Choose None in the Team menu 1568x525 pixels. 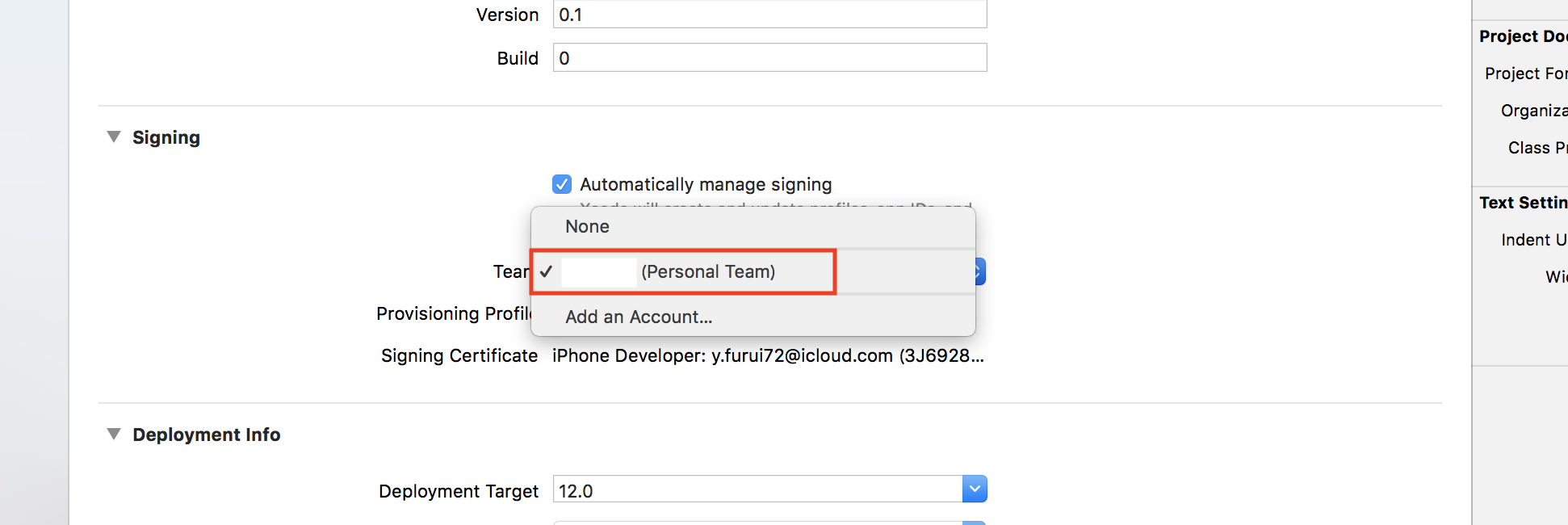point(587,227)
